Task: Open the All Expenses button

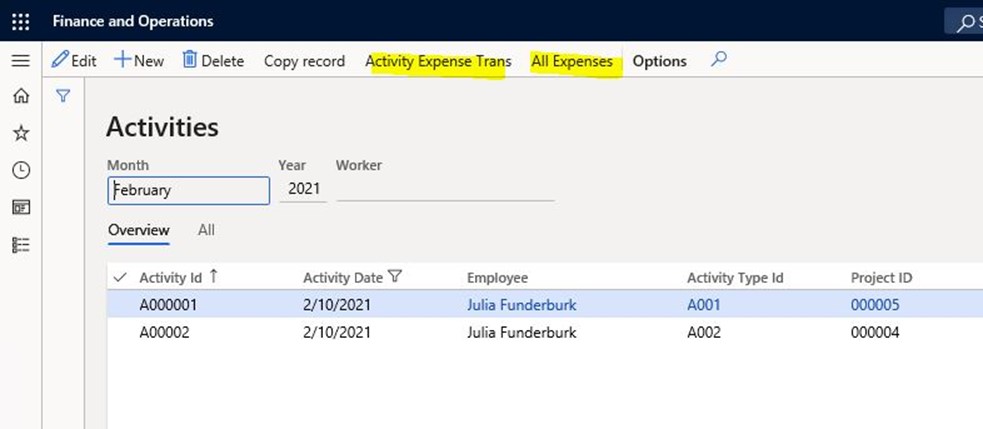Action: pos(572,61)
